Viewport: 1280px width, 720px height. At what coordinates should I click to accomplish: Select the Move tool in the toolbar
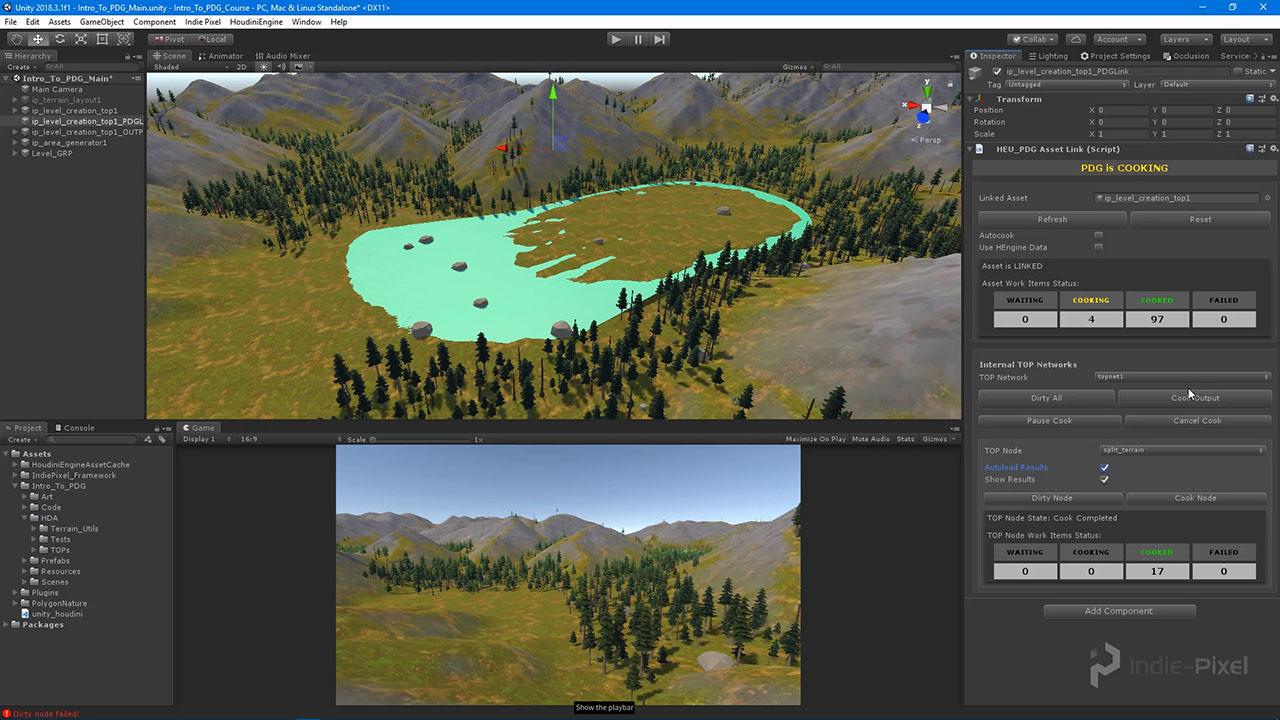(x=37, y=39)
